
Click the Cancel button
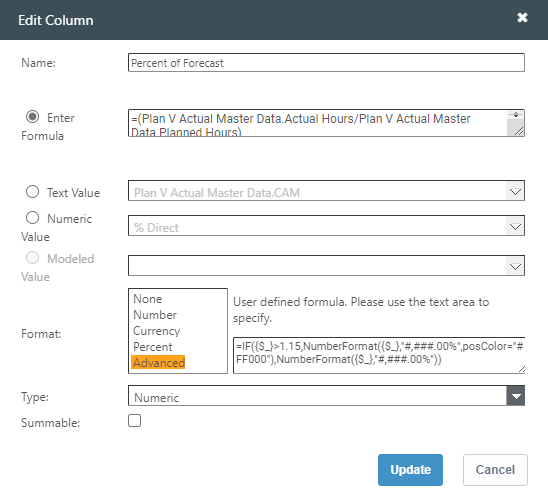[x=495, y=470]
